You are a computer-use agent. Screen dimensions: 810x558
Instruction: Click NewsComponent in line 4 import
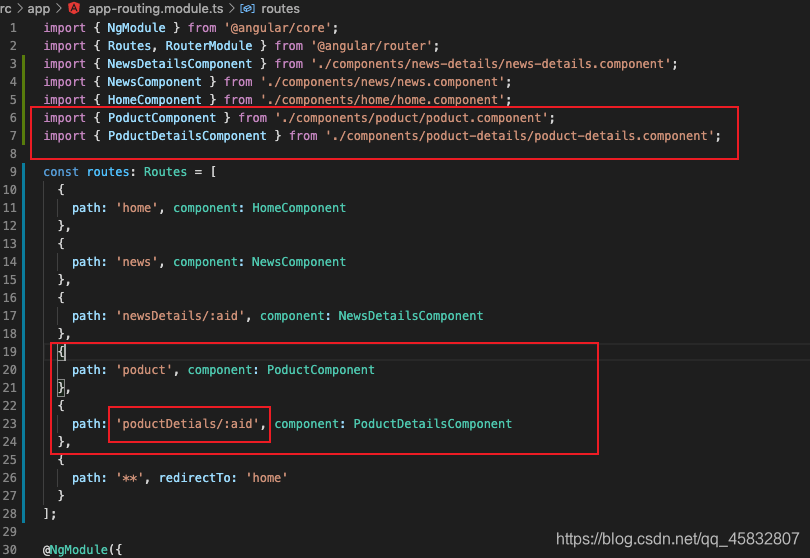(154, 82)
